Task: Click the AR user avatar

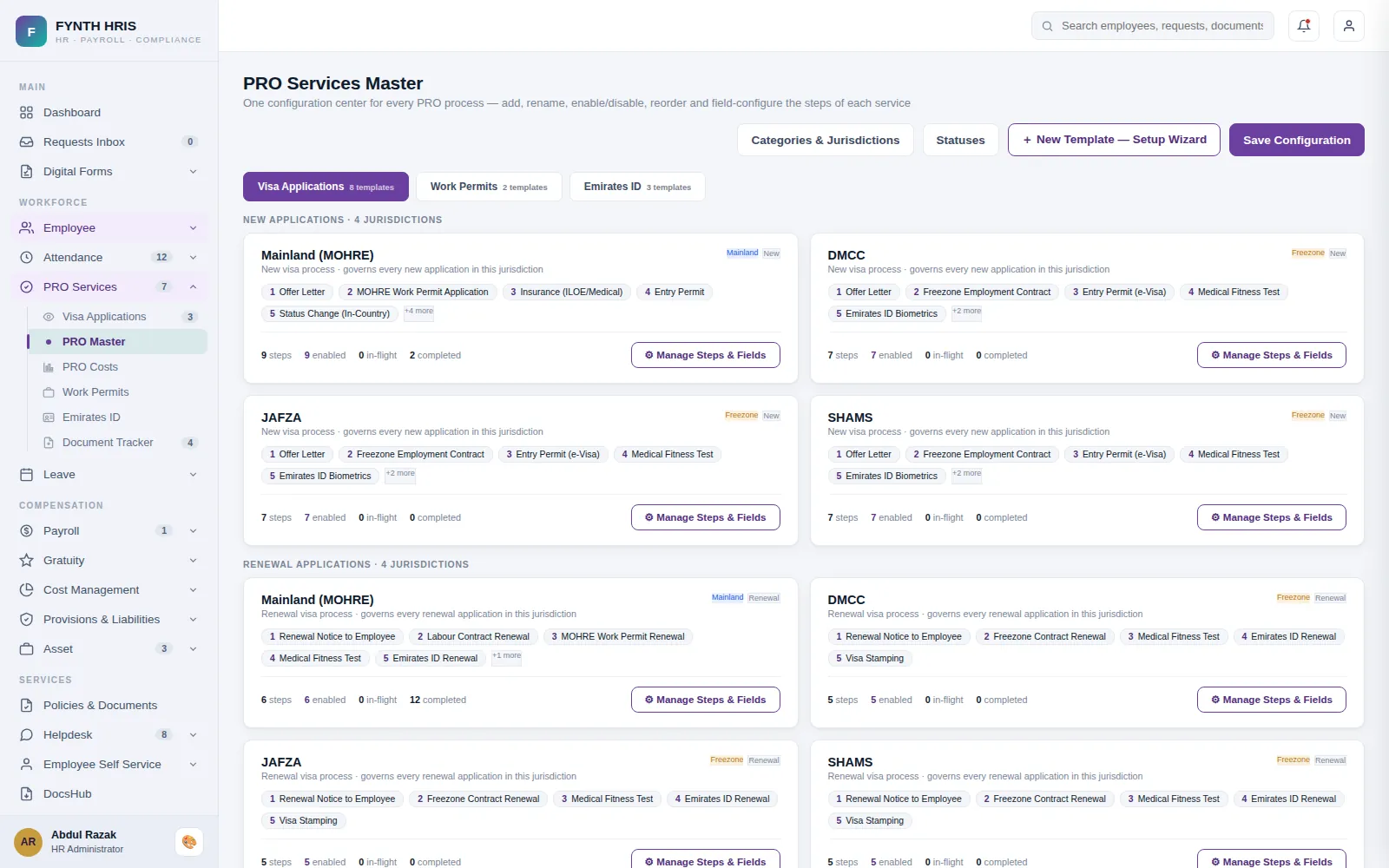Action: [28, 842]
